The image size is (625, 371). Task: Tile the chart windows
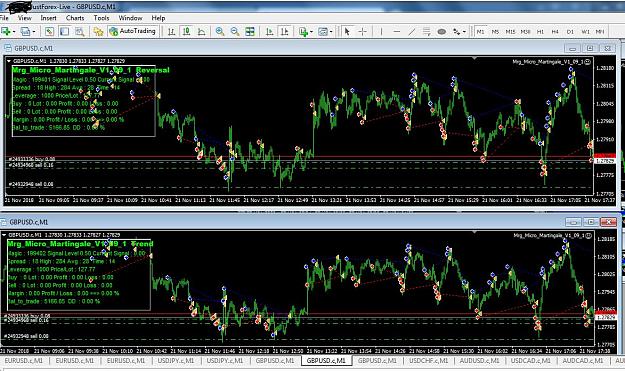[250, 31]
